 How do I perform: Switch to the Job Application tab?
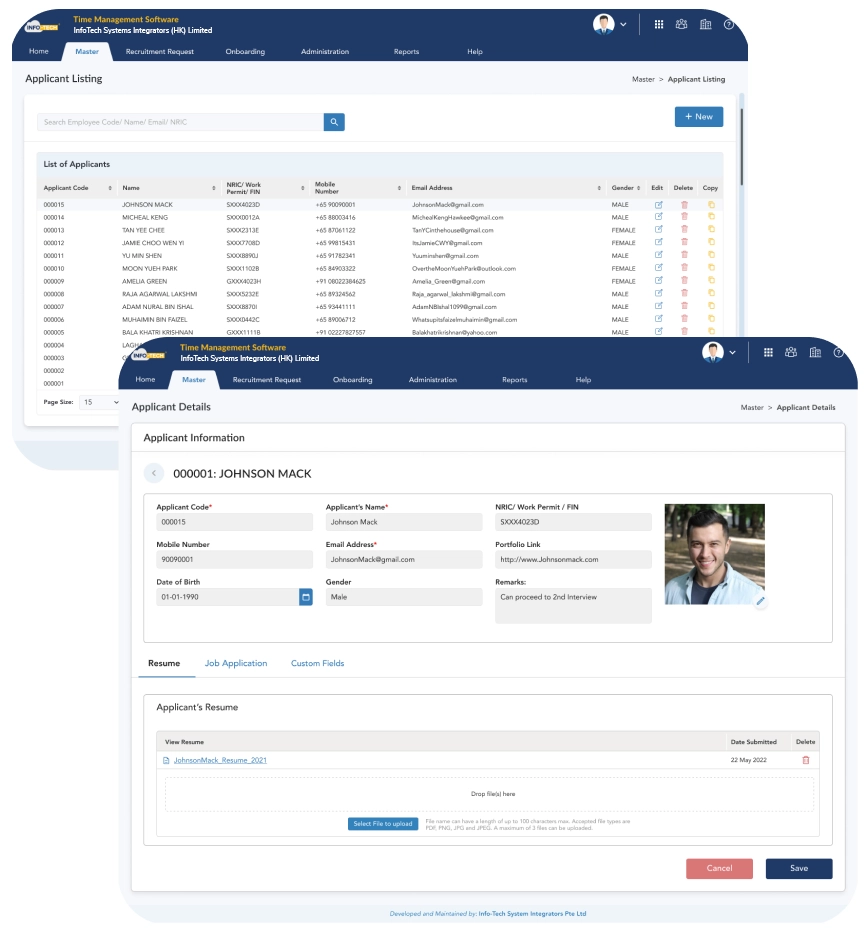click(236, 663)
